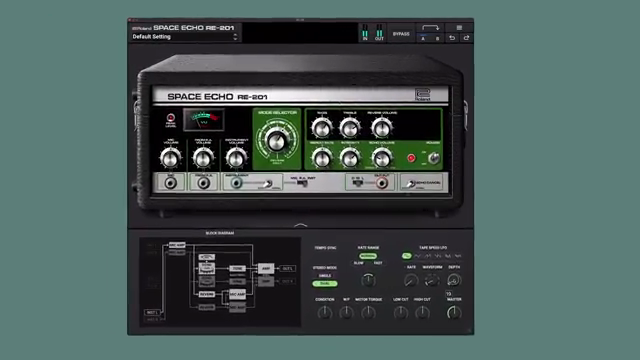Image resolution: width=640 pixels, height=360 pixels.
Task: Click the Treble knob
Action: coord(350,128)
